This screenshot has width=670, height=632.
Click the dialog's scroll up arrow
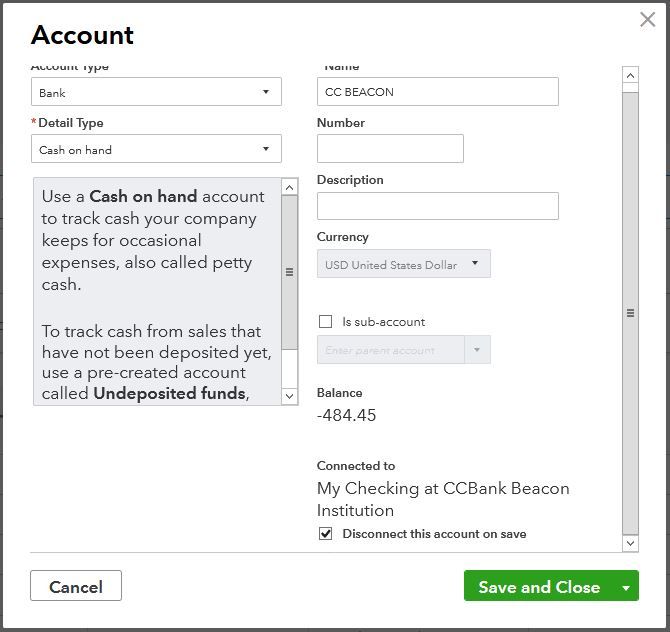click(630, 76)
